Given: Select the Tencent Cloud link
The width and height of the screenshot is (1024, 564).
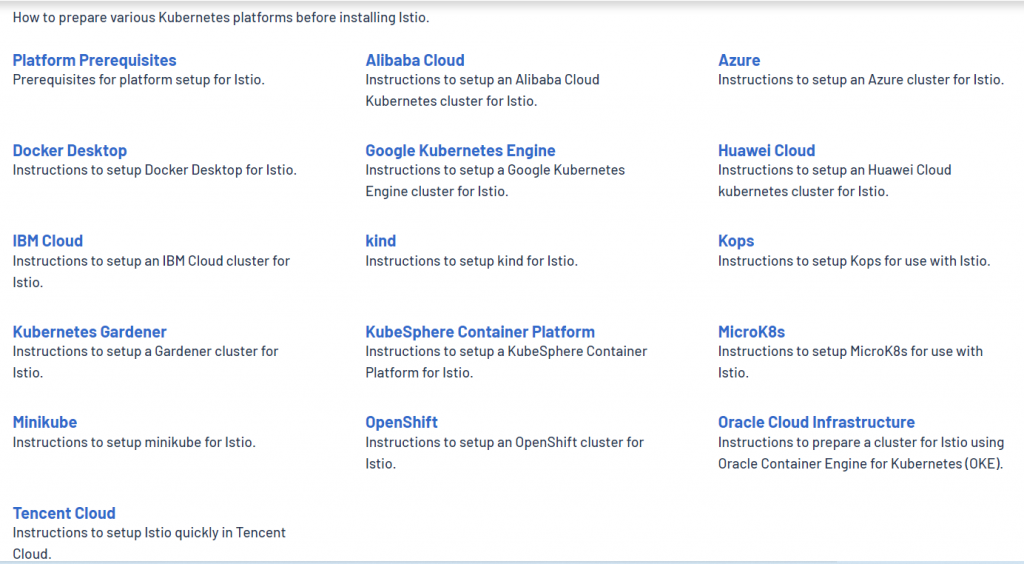Looking at the screenshot, I should point(64,513).
